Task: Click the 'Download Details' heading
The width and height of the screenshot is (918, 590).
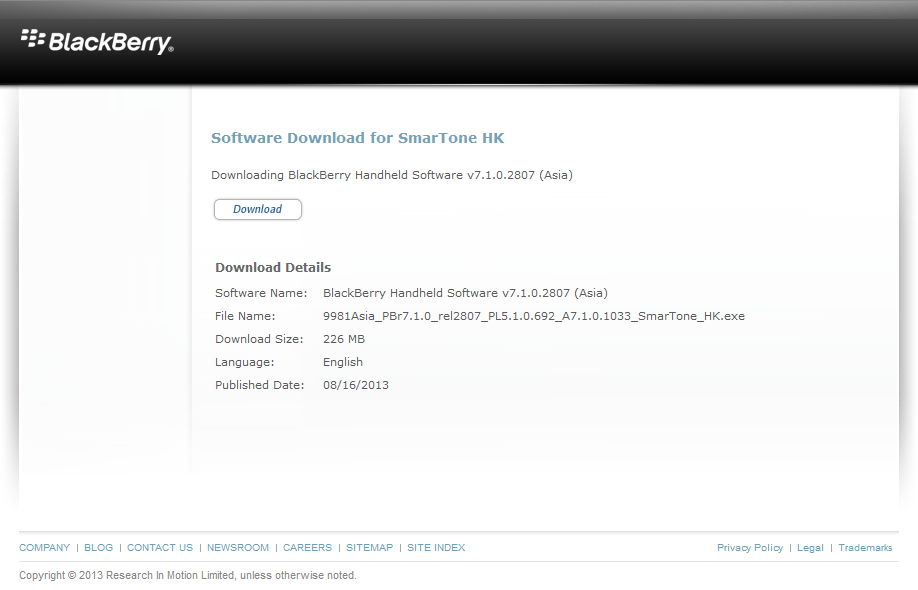Action: pos(273,267)
